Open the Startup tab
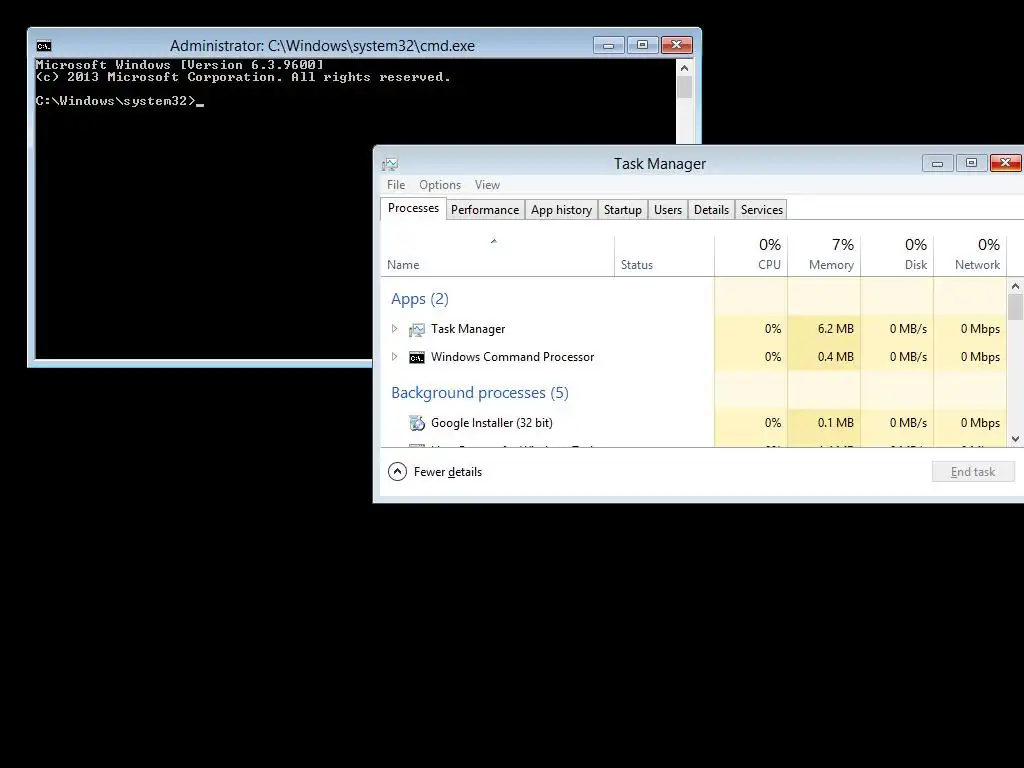This screenshot has width=1024, height=768. point(622,210)
